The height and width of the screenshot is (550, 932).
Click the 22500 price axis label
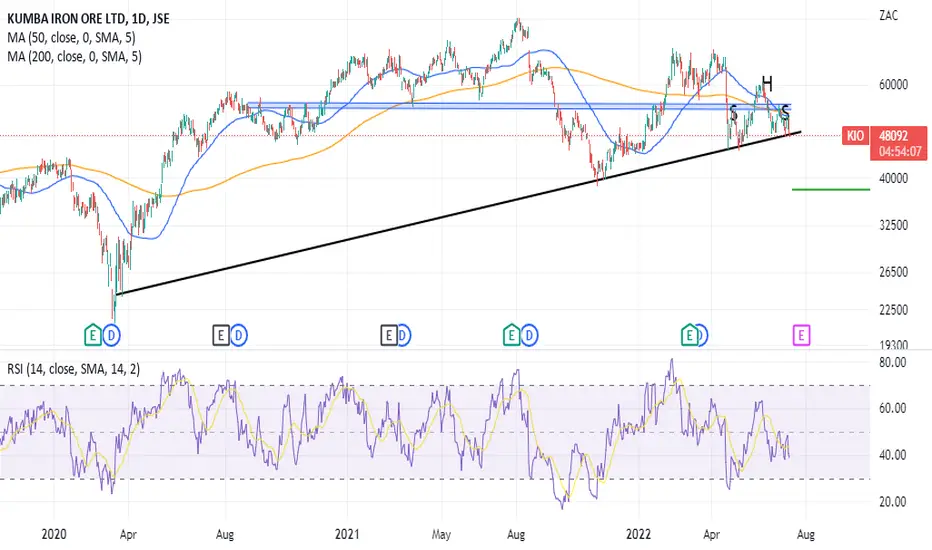(x=893, y=309)
